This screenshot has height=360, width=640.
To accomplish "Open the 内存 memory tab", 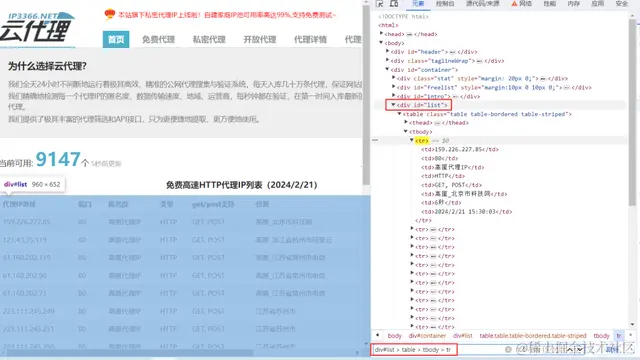I will (573, 4).
